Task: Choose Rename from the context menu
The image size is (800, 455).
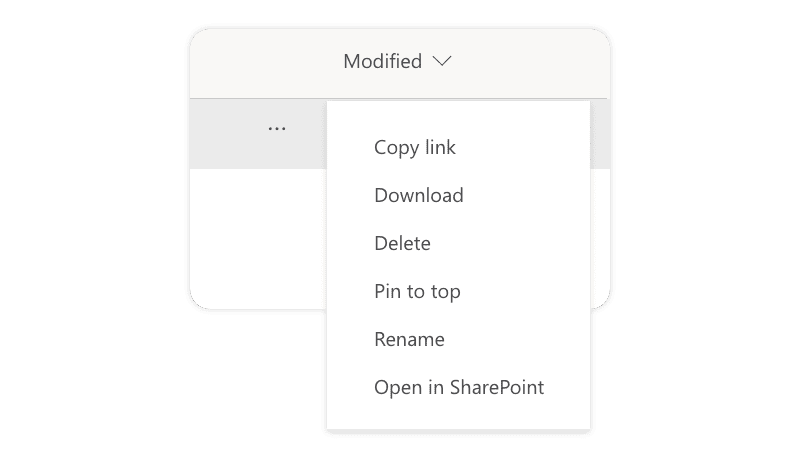Action: [x=409, y=339]
